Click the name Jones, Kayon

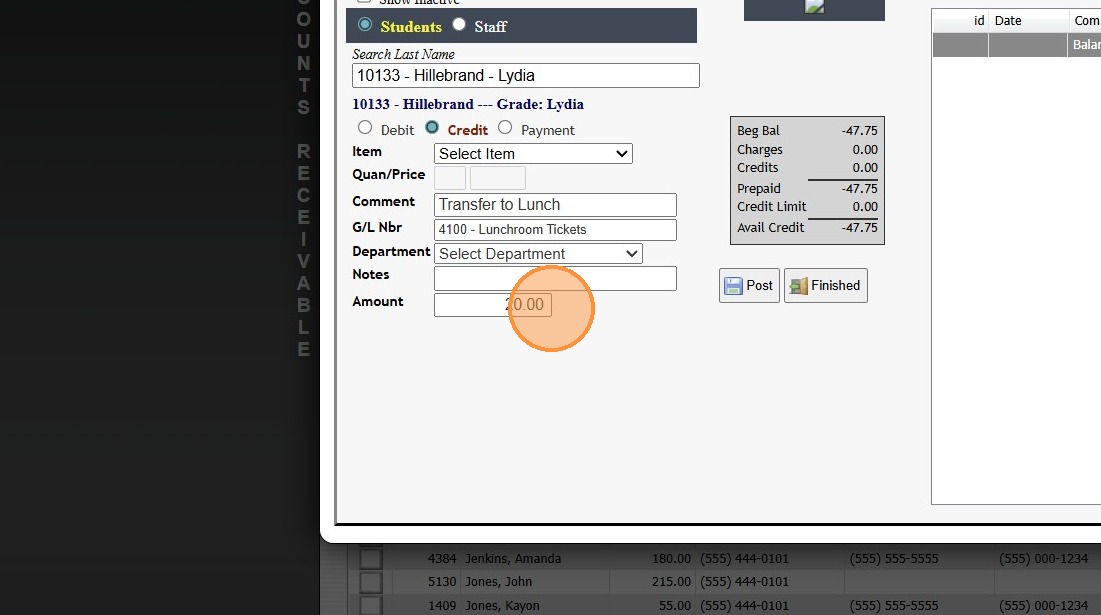coord(502,605)
